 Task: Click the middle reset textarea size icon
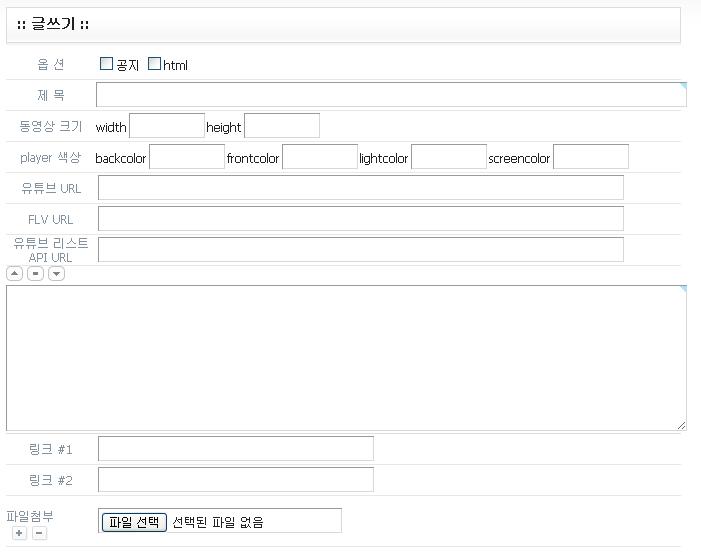[x=35, y=274]
